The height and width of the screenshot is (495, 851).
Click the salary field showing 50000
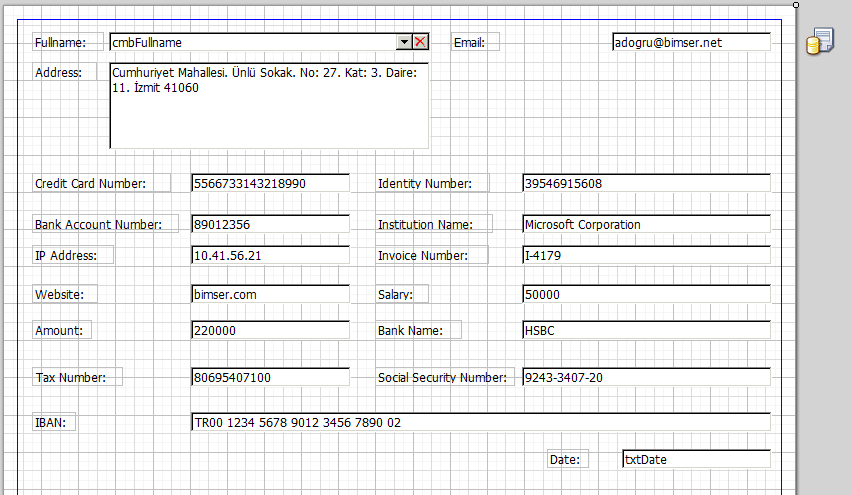(646, 294)
